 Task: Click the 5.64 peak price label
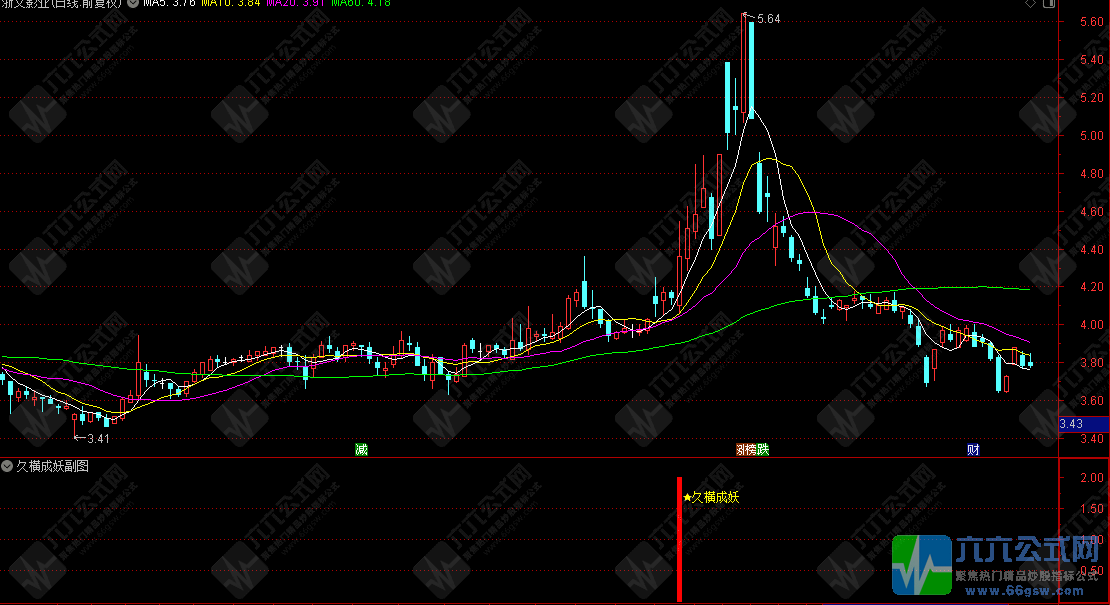[x=770, y=18]
